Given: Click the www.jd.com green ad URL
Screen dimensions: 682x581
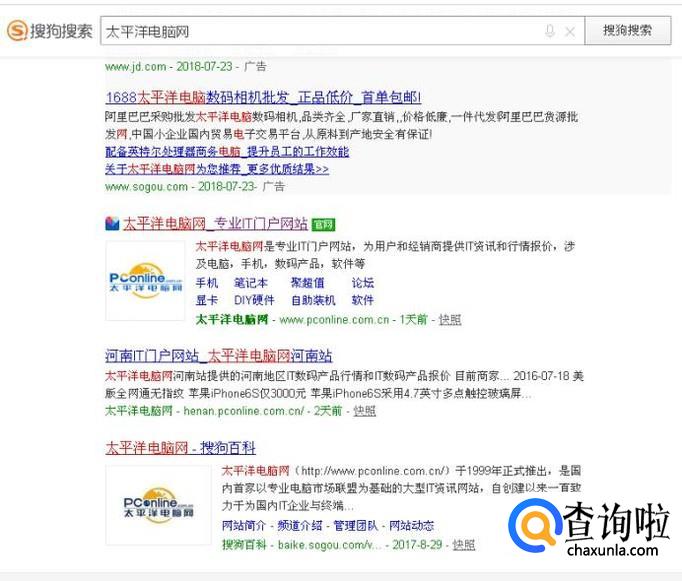Looking at the screenshot, I should [x=136, y=67].
